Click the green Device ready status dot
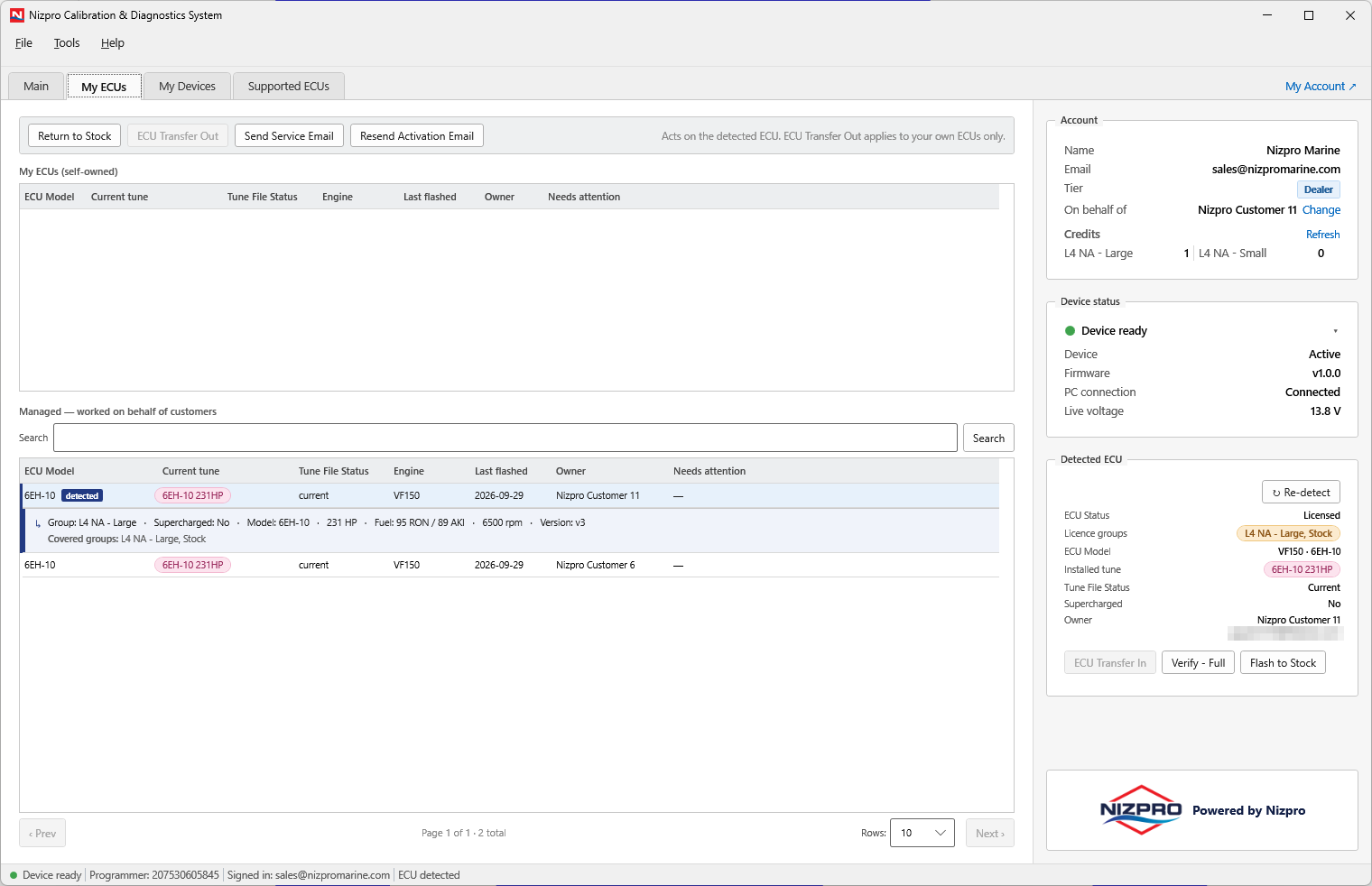Screen dimensions: 1372x886 pyautogui.click(x=1070, y=331)
